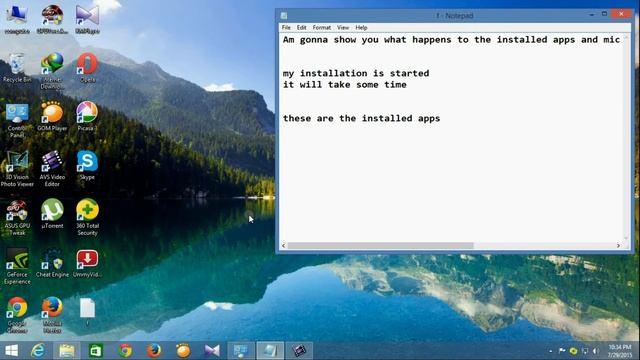Open Notepad's File menu
Image resolution: width=640 pixels, height=360 pixels.
pyautogui.click(x=286, y=27)
